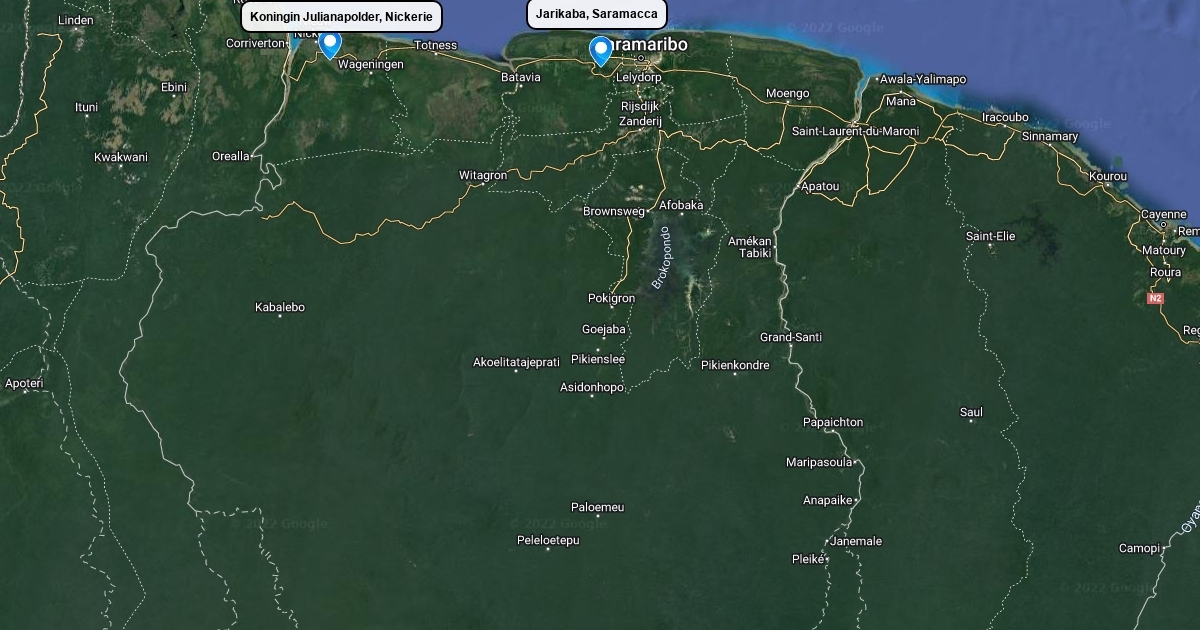Click the Pleike place label

(807, 559)
